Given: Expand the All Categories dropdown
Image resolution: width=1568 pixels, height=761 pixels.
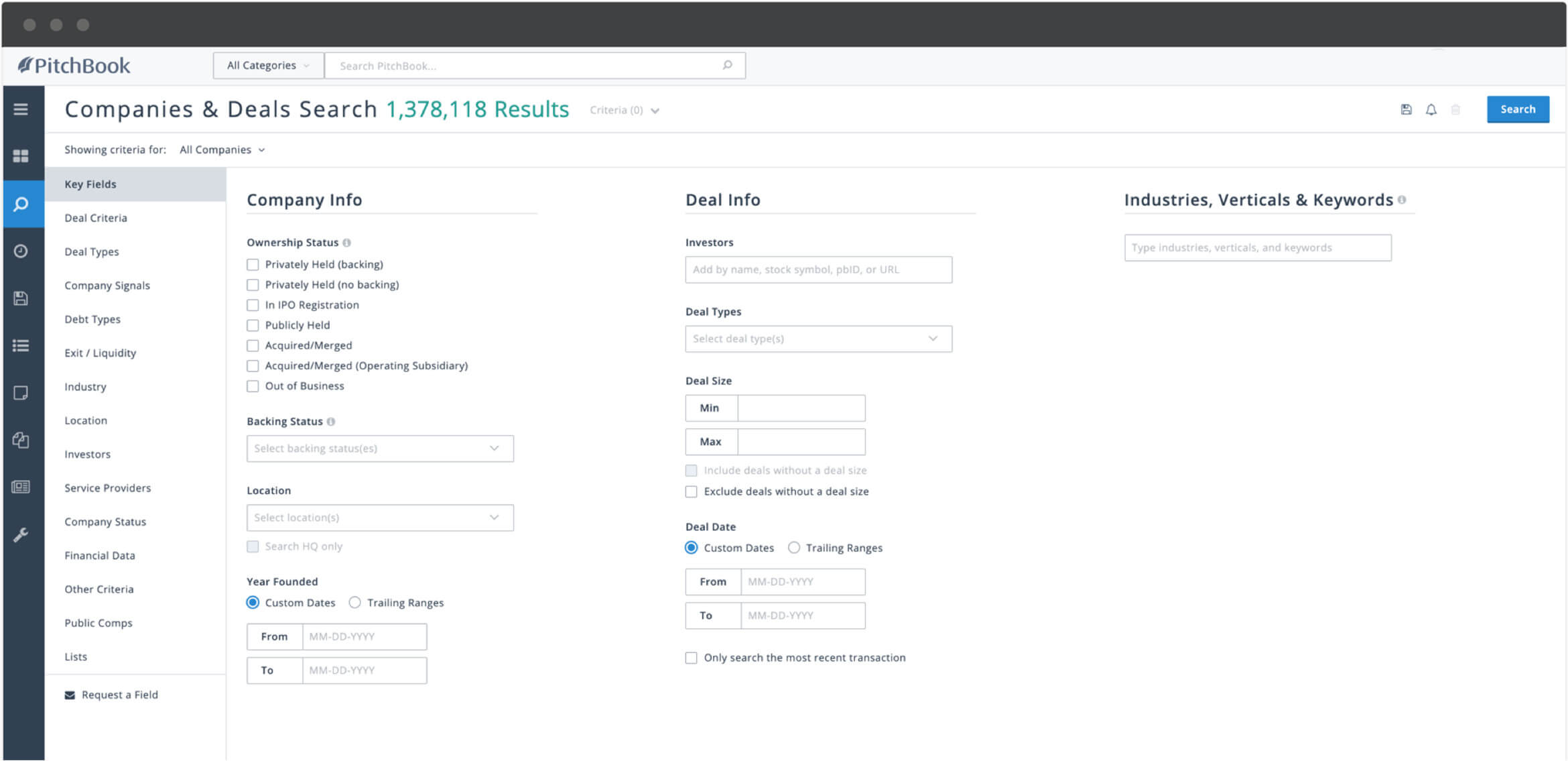Looking at the screenshot, I should click(268, 66).
